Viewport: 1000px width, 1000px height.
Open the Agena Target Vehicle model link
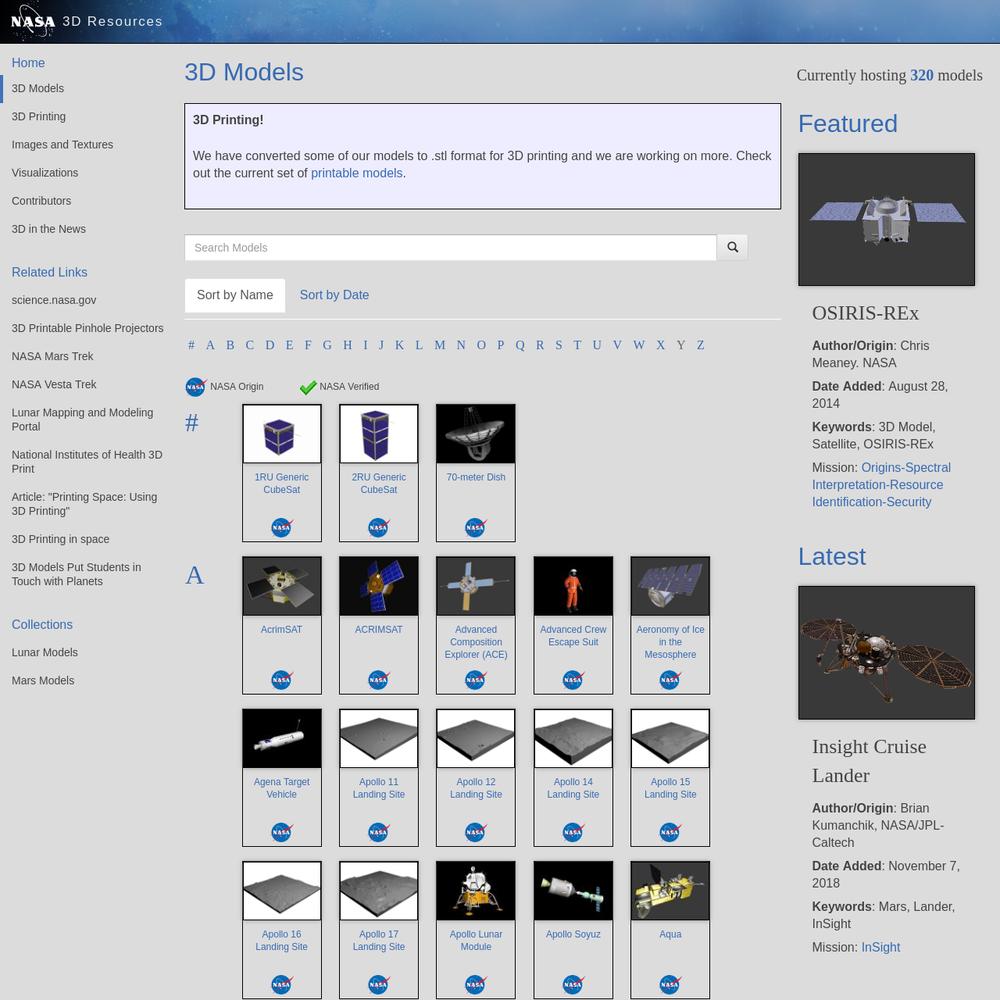pyautogui.click(x=282, y=788)
